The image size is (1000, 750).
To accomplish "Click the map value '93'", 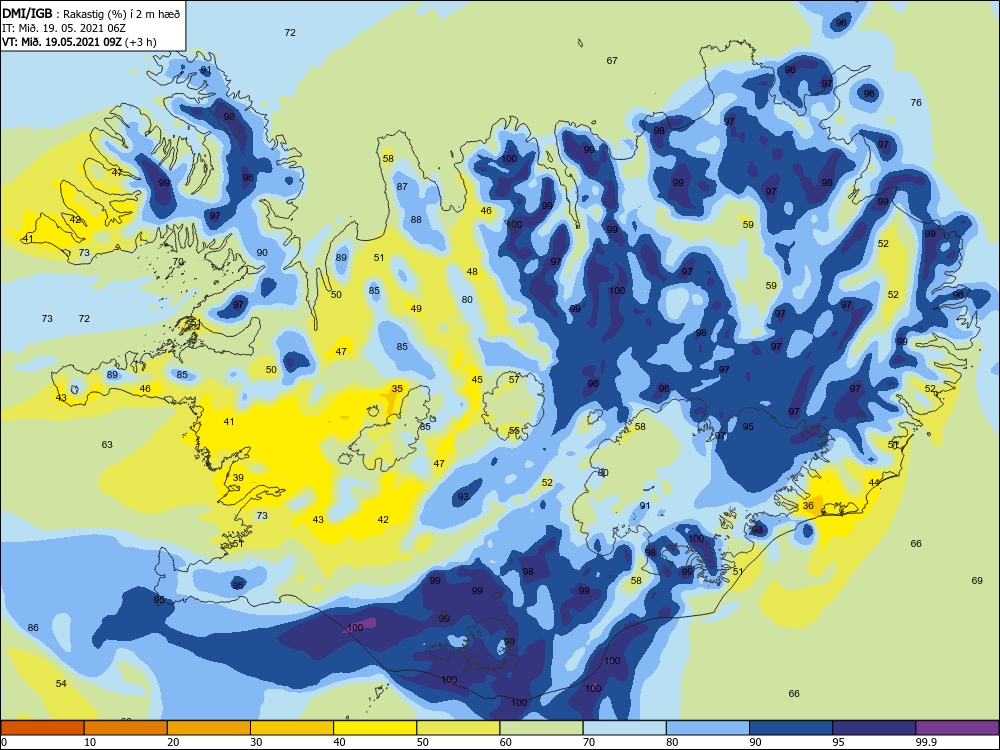I will click(463, 496).
